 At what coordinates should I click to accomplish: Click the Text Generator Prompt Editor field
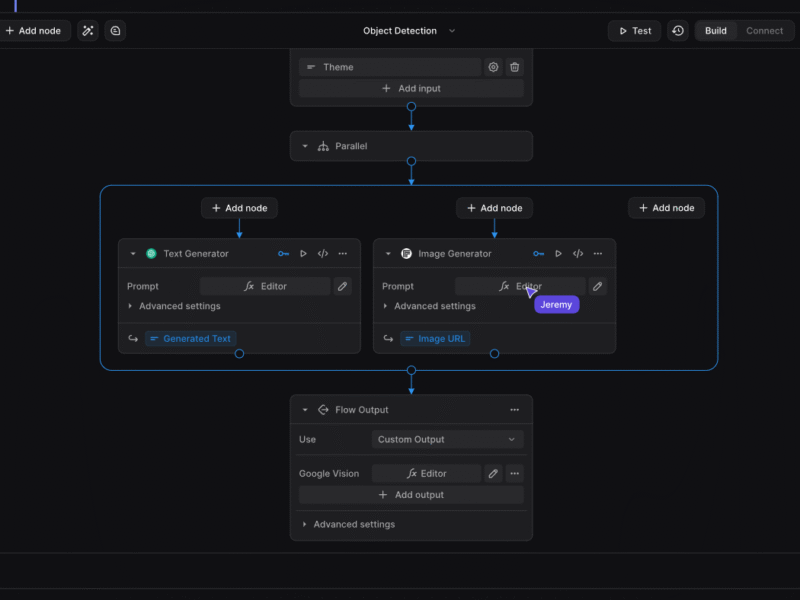[x=265, y=286]
